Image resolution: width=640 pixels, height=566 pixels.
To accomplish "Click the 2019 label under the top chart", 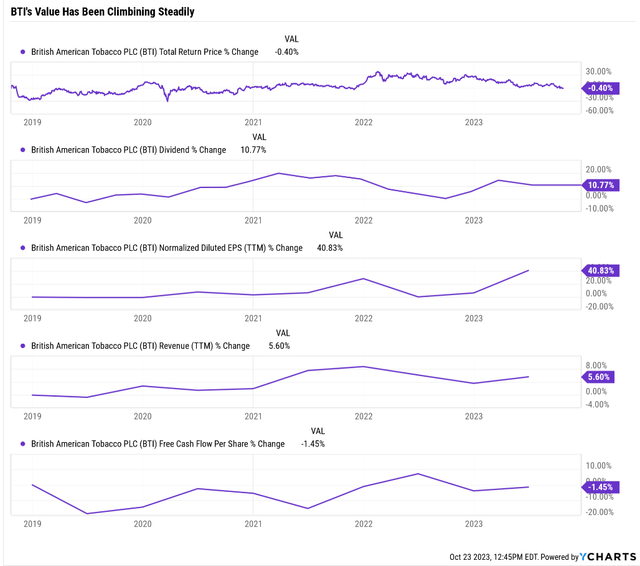I will (31, 122).
